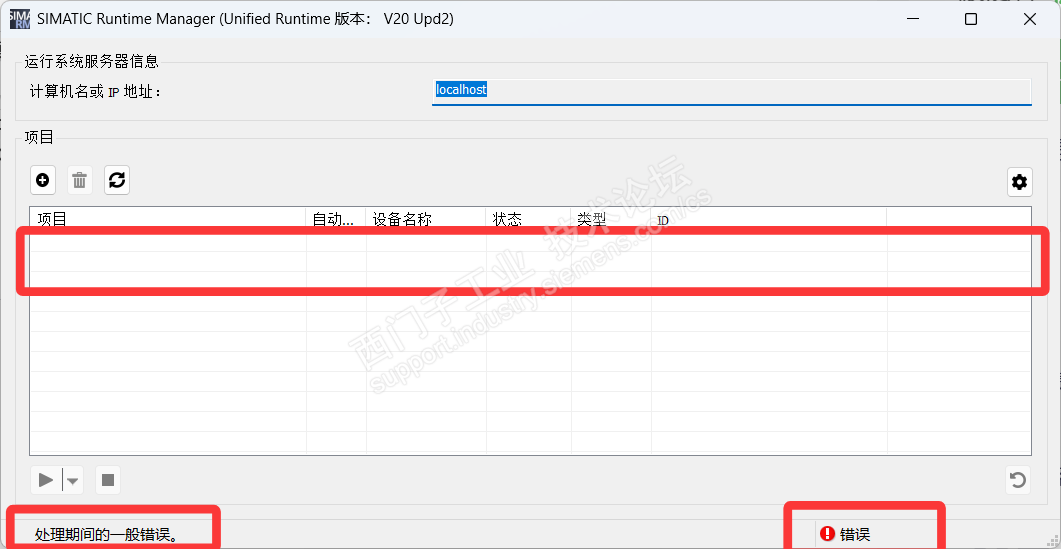The height and width of the screenshot is (549, 1061).
Task: Open settings via the gear icon
Action: coord(1019,182)
